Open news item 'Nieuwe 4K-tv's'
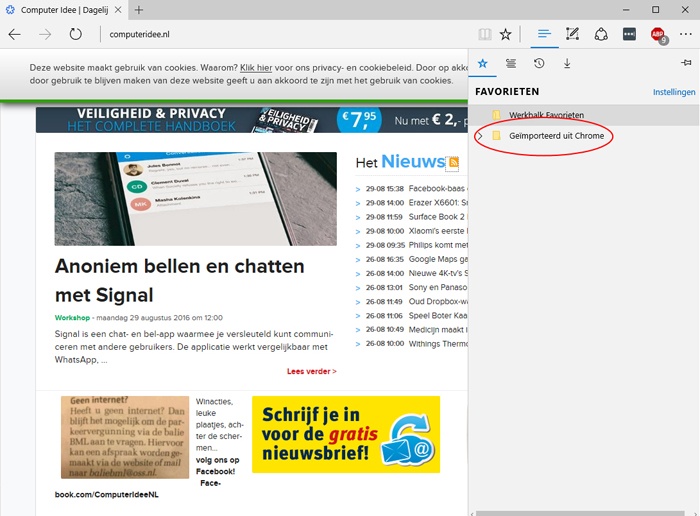 pos(438,273)
